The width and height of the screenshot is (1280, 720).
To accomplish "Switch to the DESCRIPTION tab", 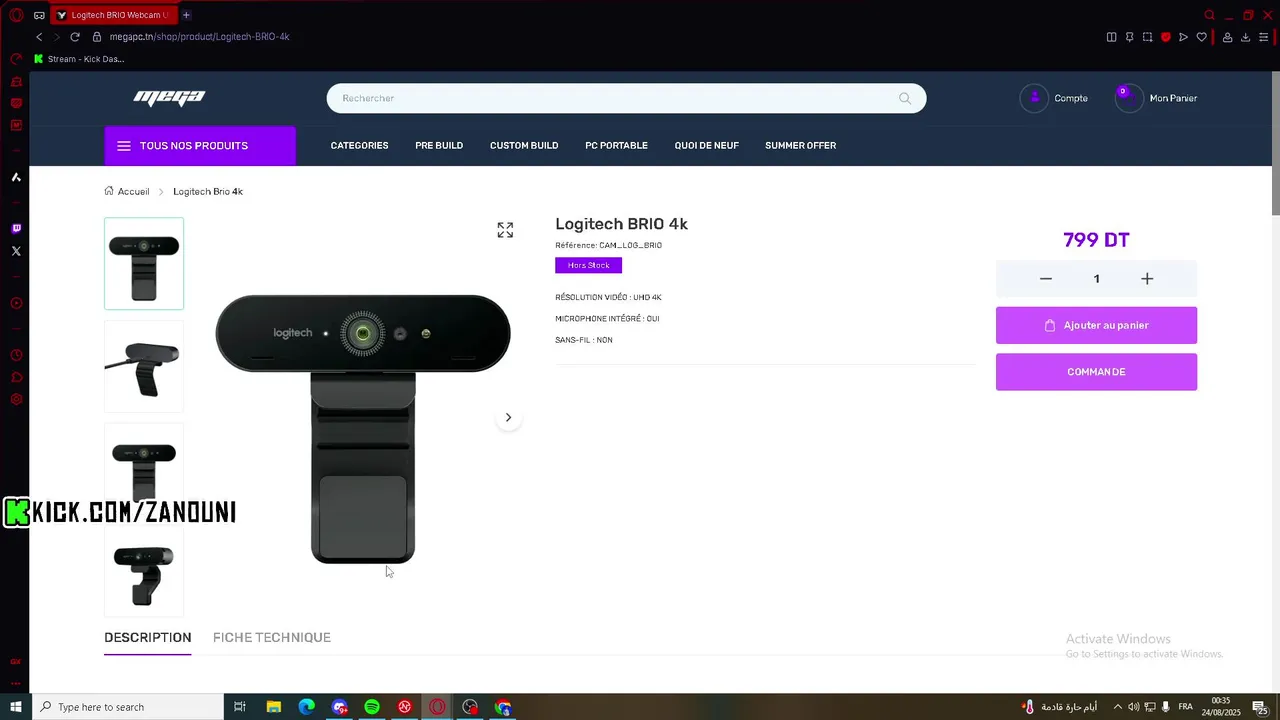I will click(x=147, y=637).
